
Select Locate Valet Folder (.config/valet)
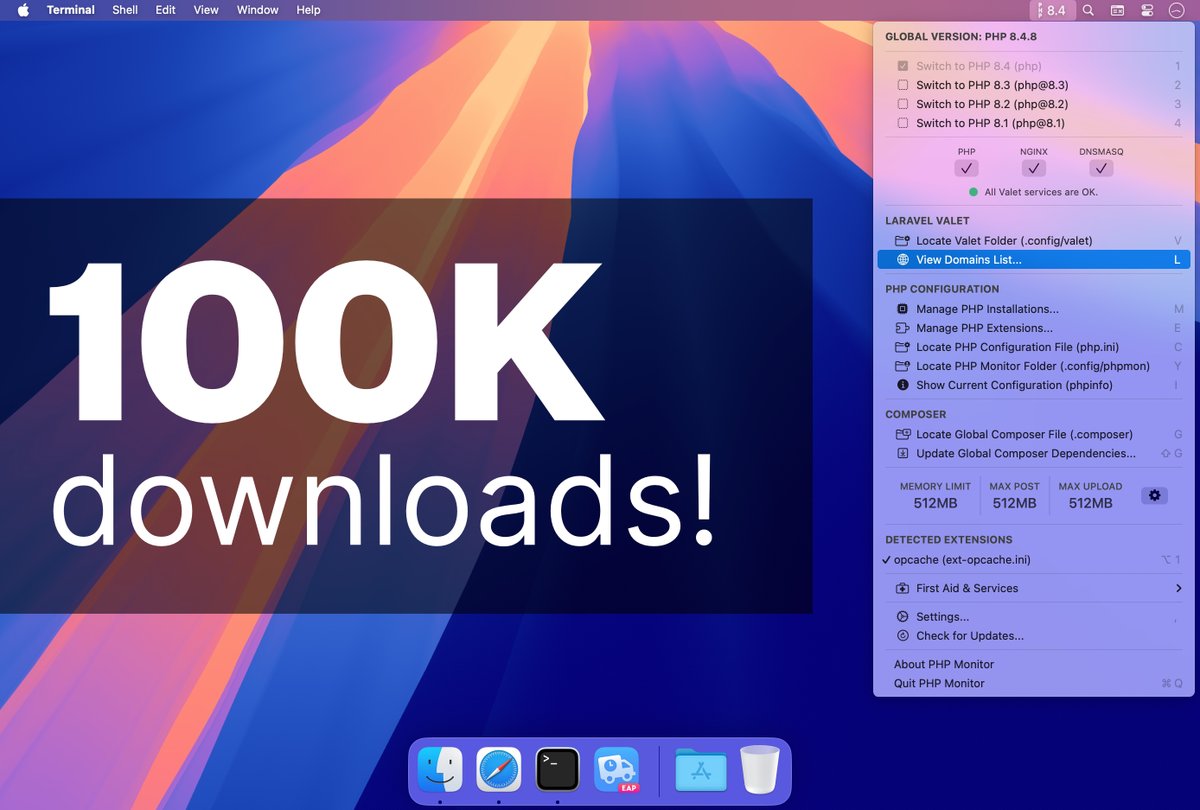[x=1033, y=241]
